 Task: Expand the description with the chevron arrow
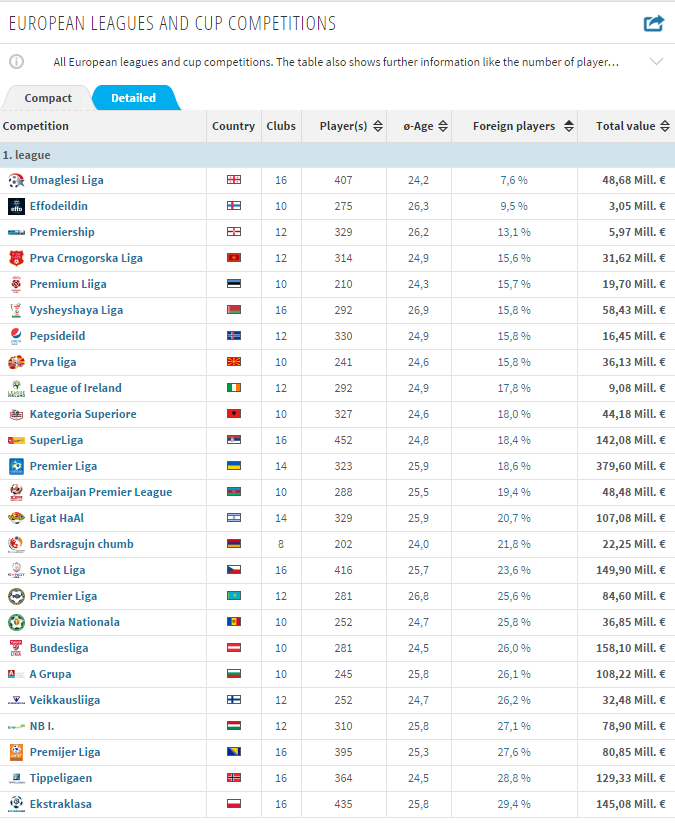pos(657,62)
